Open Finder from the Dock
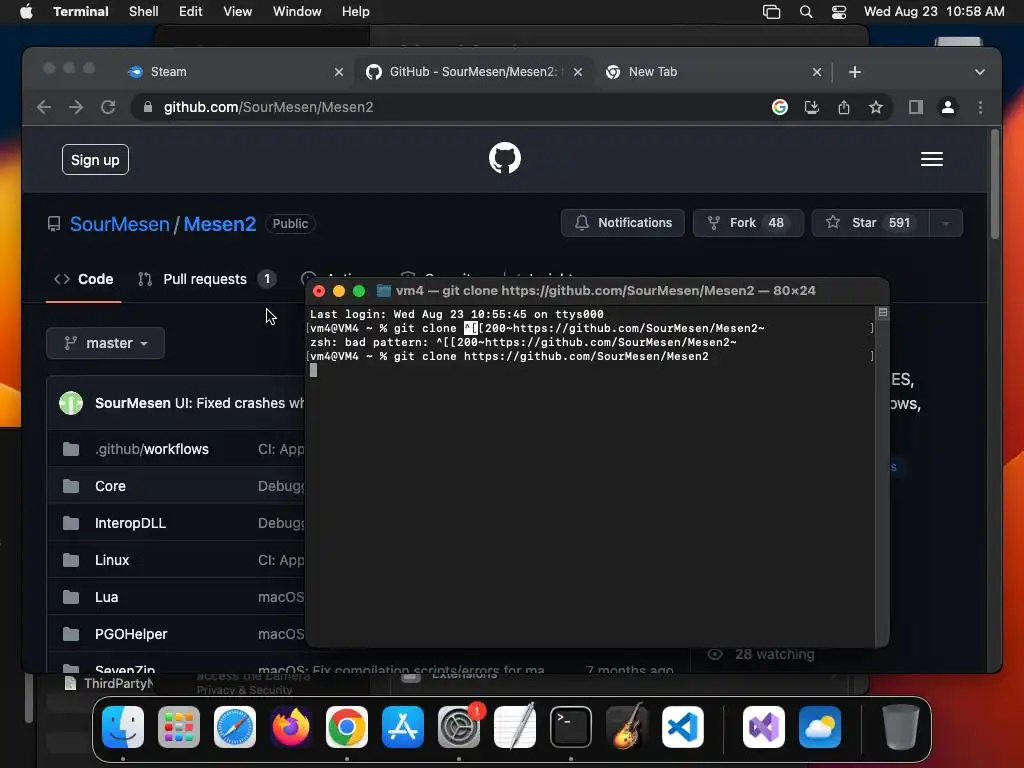 point(123,727)
